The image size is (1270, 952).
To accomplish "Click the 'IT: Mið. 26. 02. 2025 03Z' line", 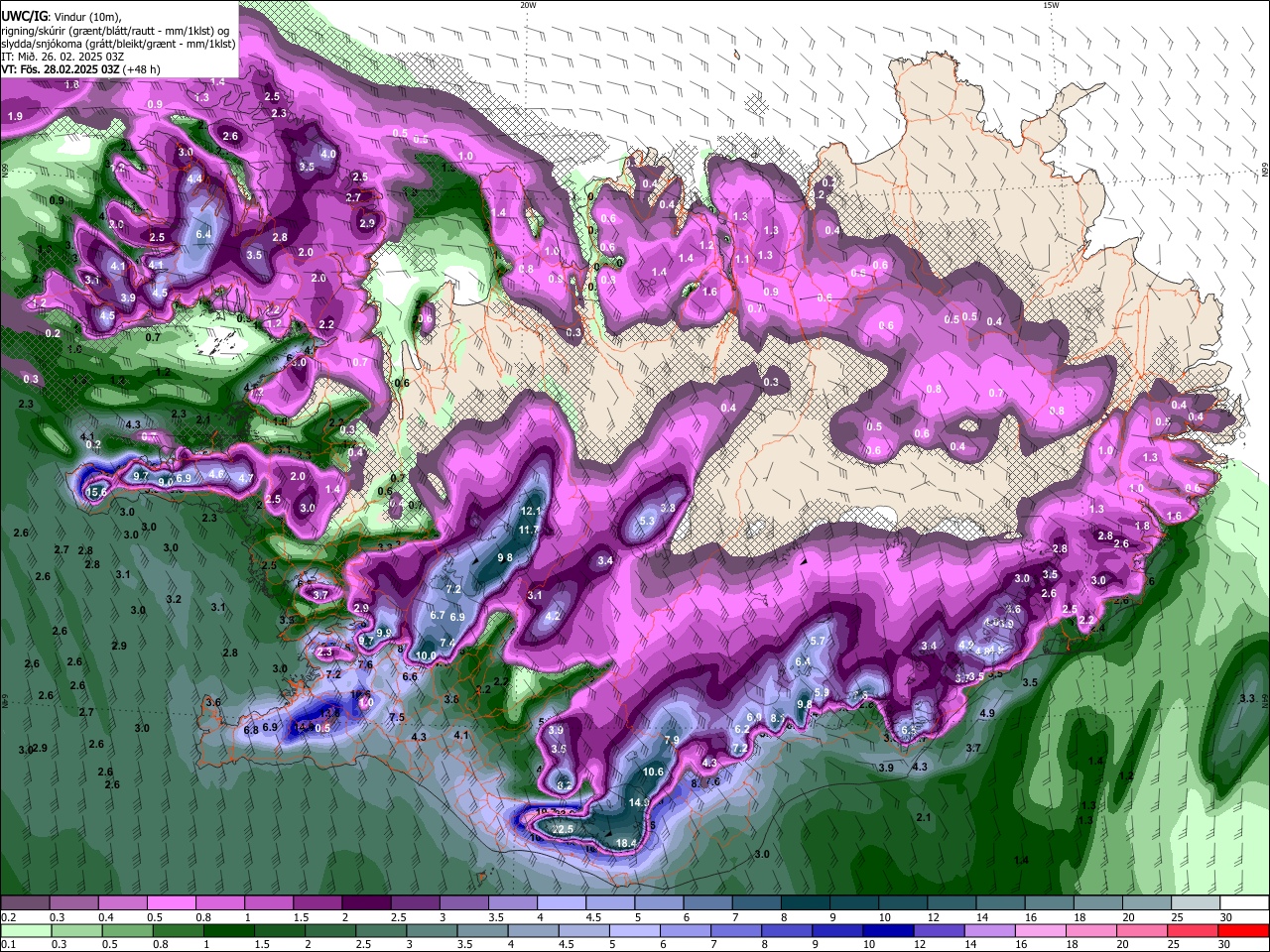I will click(x=63, y=57).
